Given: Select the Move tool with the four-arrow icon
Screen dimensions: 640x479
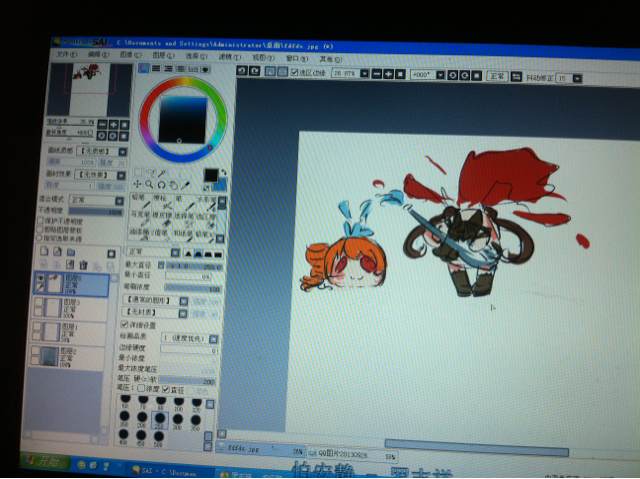Looking at the screenshot, I should [x=137, y=184].
